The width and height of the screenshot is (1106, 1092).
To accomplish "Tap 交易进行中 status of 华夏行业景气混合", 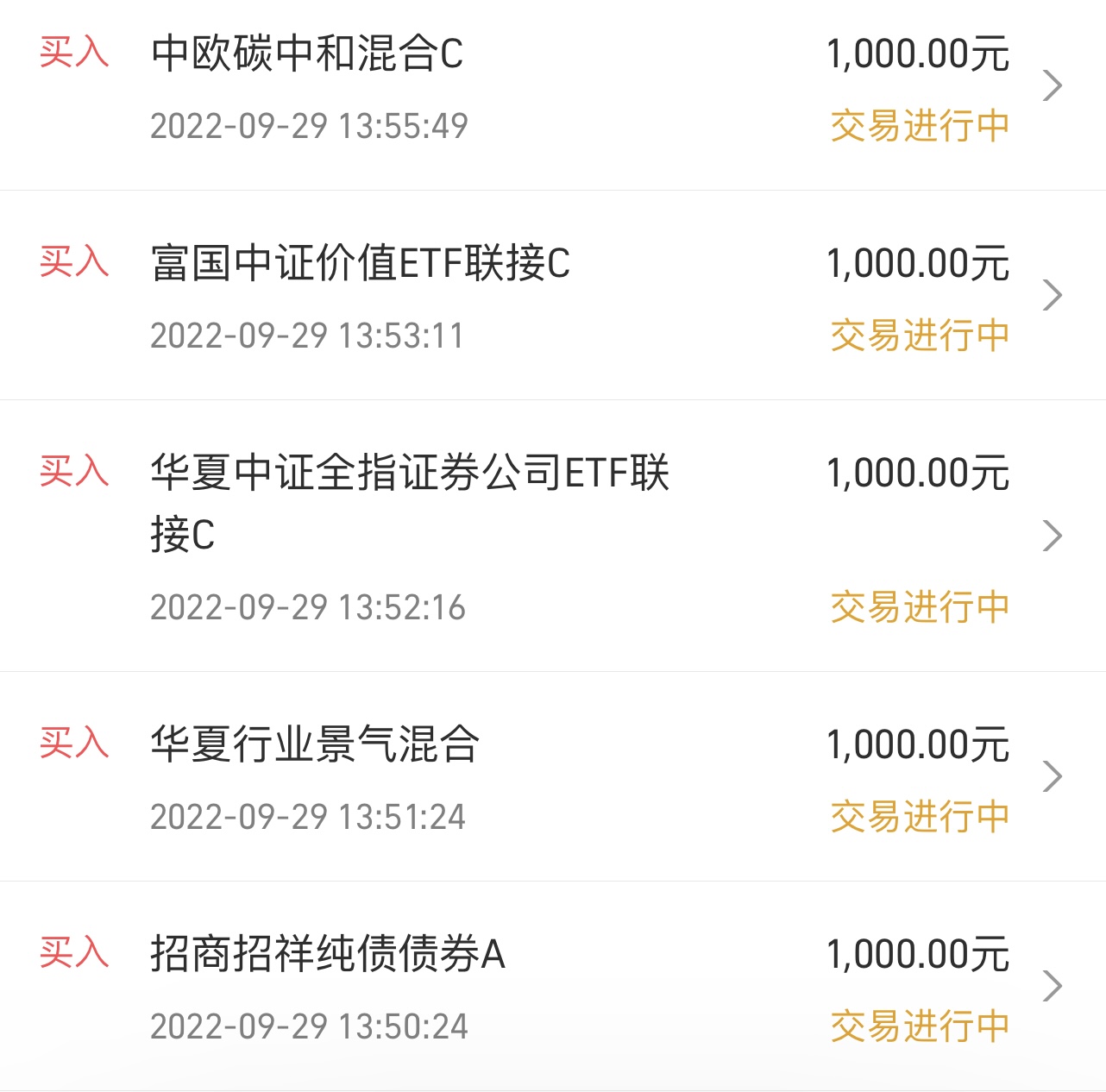I will (920, 817).
